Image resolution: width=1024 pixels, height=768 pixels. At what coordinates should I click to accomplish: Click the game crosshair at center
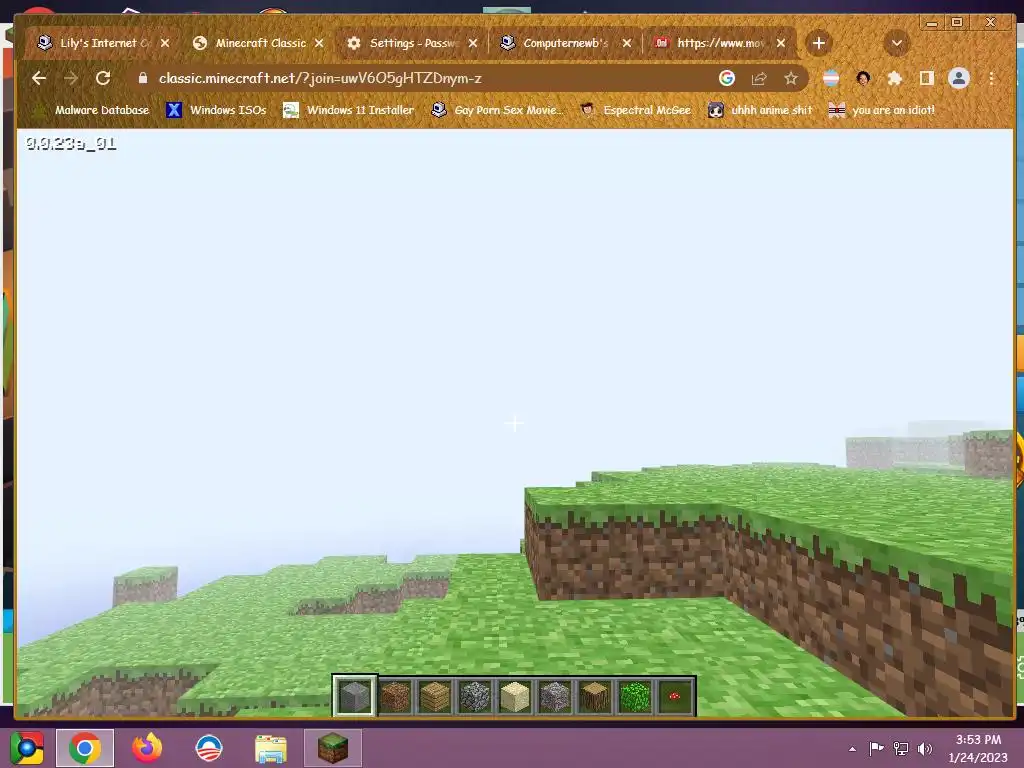[515, 423]
